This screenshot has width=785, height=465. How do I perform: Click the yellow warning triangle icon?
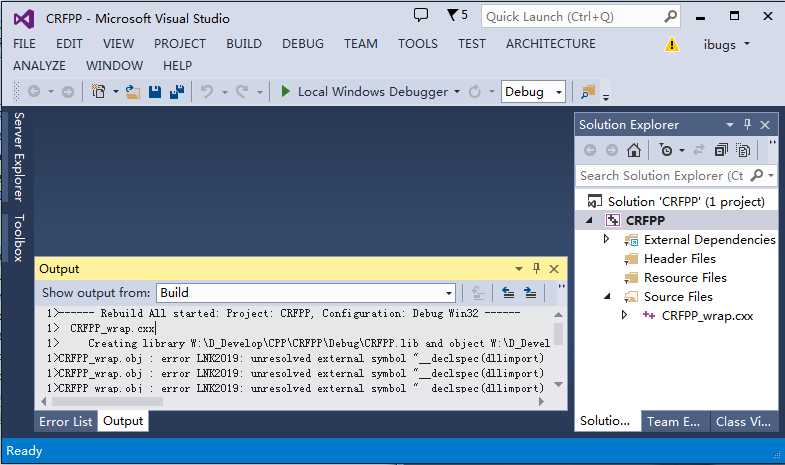point(671,45)
